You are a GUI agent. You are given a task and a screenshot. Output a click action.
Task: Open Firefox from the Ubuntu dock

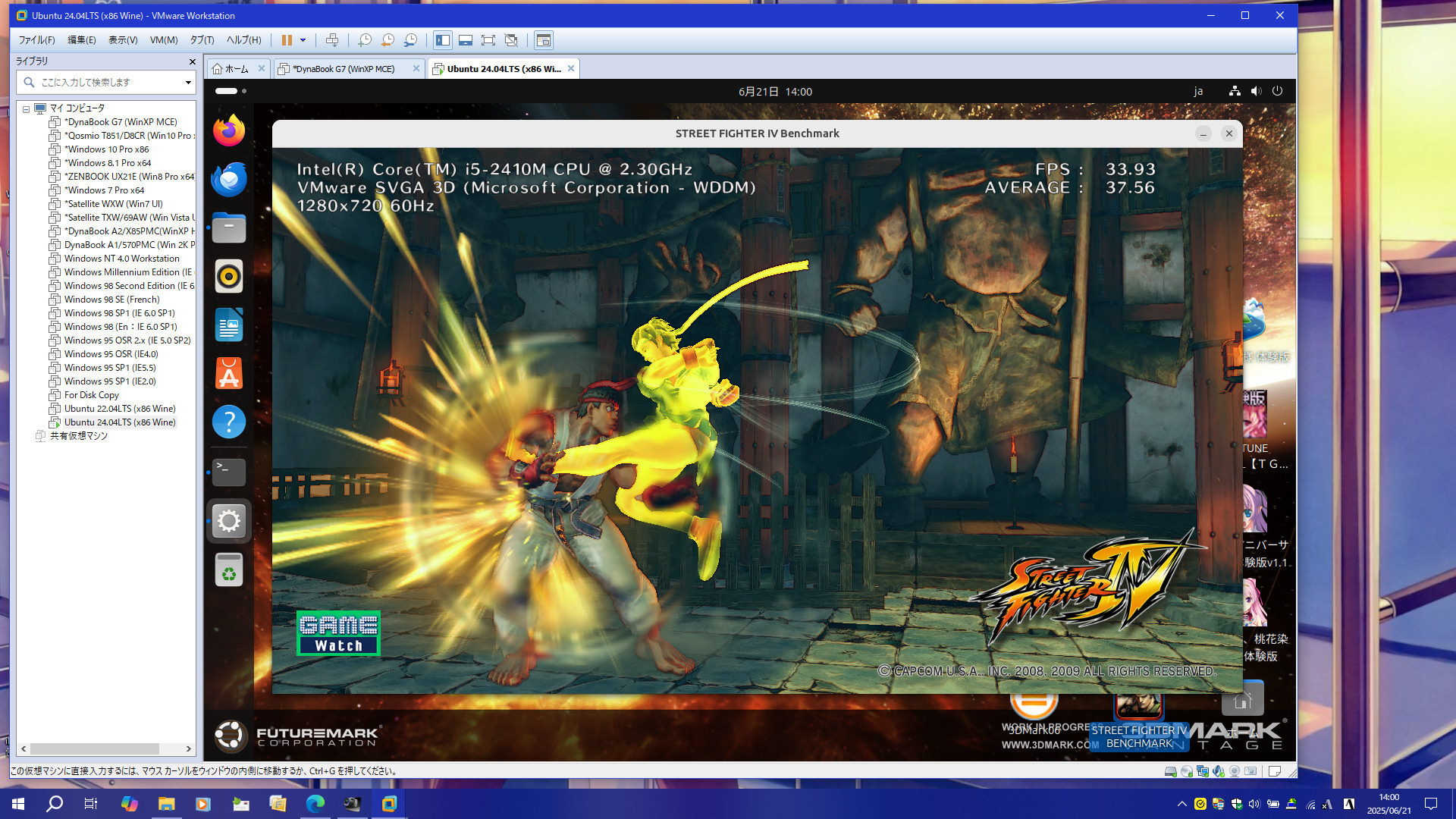tap(228, 130)
